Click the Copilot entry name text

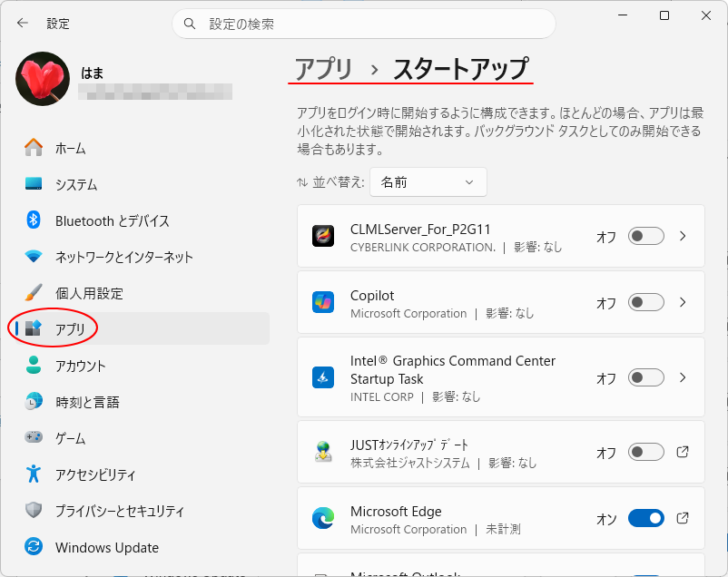point(372,295)
